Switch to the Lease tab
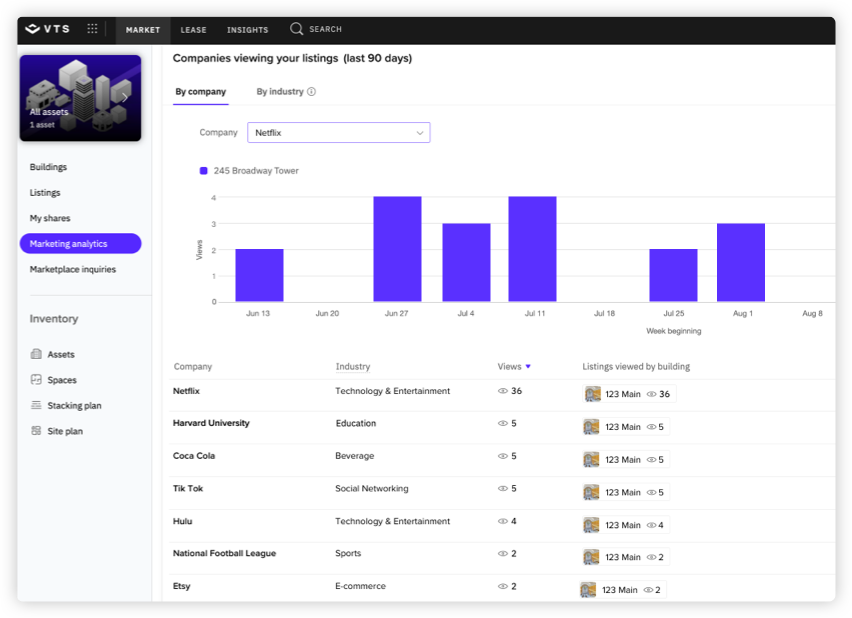The image size is (852, 618). click(x=193, y=30)
